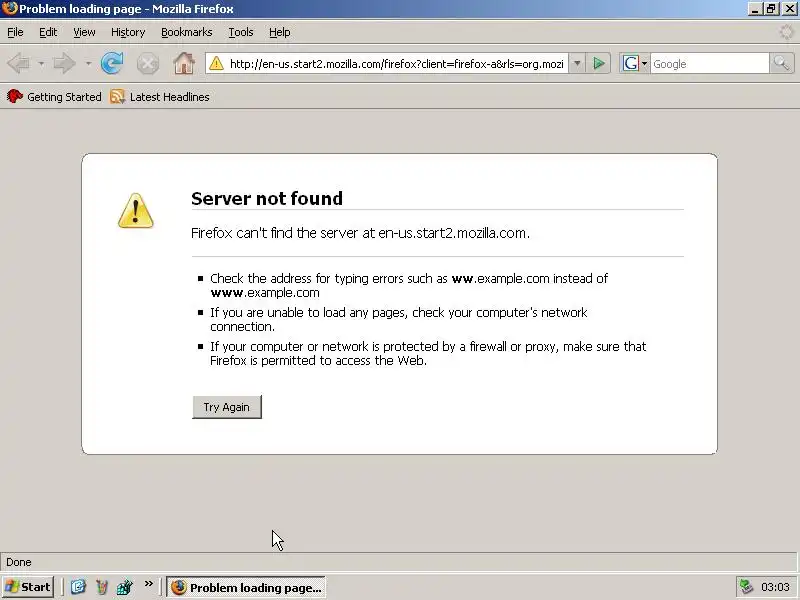The height and width of the screenshot is (600, 800).
Task: Go to the Home page icon
Action: tap(184, 64)
